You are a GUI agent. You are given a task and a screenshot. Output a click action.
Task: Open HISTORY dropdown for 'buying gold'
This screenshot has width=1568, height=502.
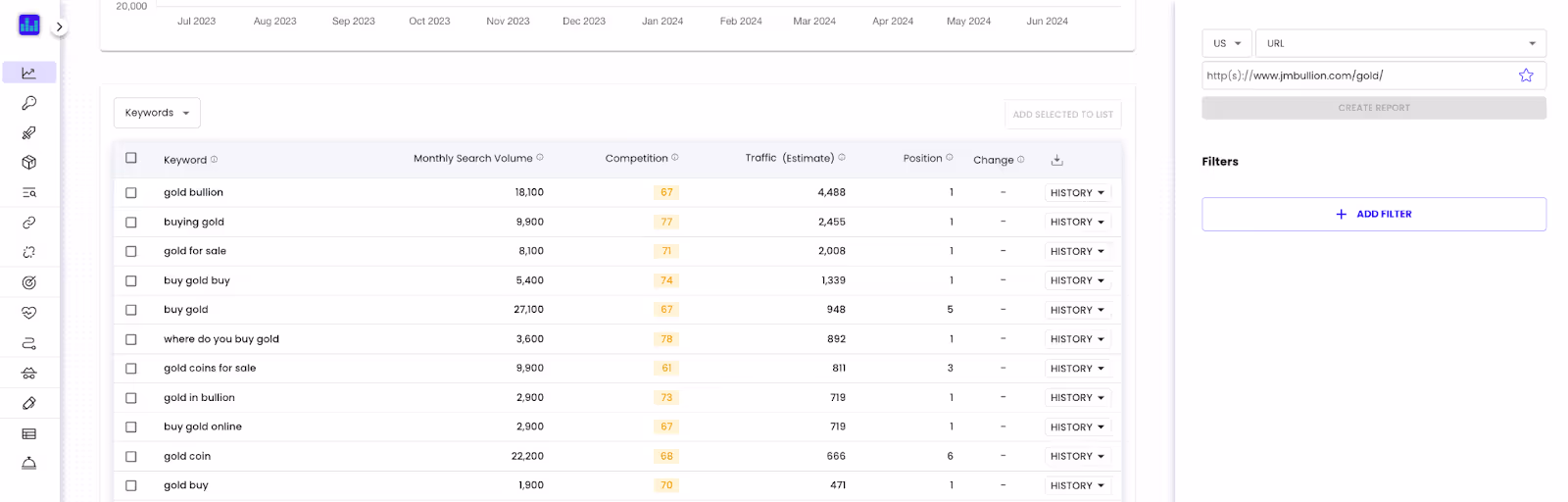pyautogui.click(x=1077, y=223)
